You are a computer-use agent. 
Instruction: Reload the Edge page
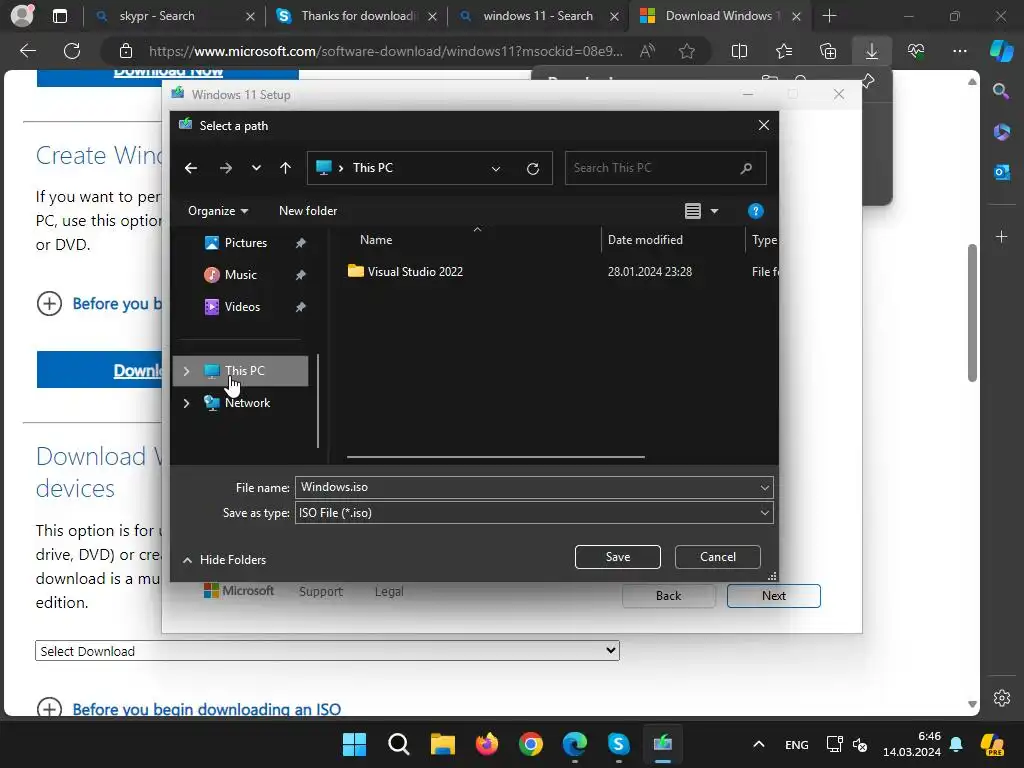click(72, 51)
